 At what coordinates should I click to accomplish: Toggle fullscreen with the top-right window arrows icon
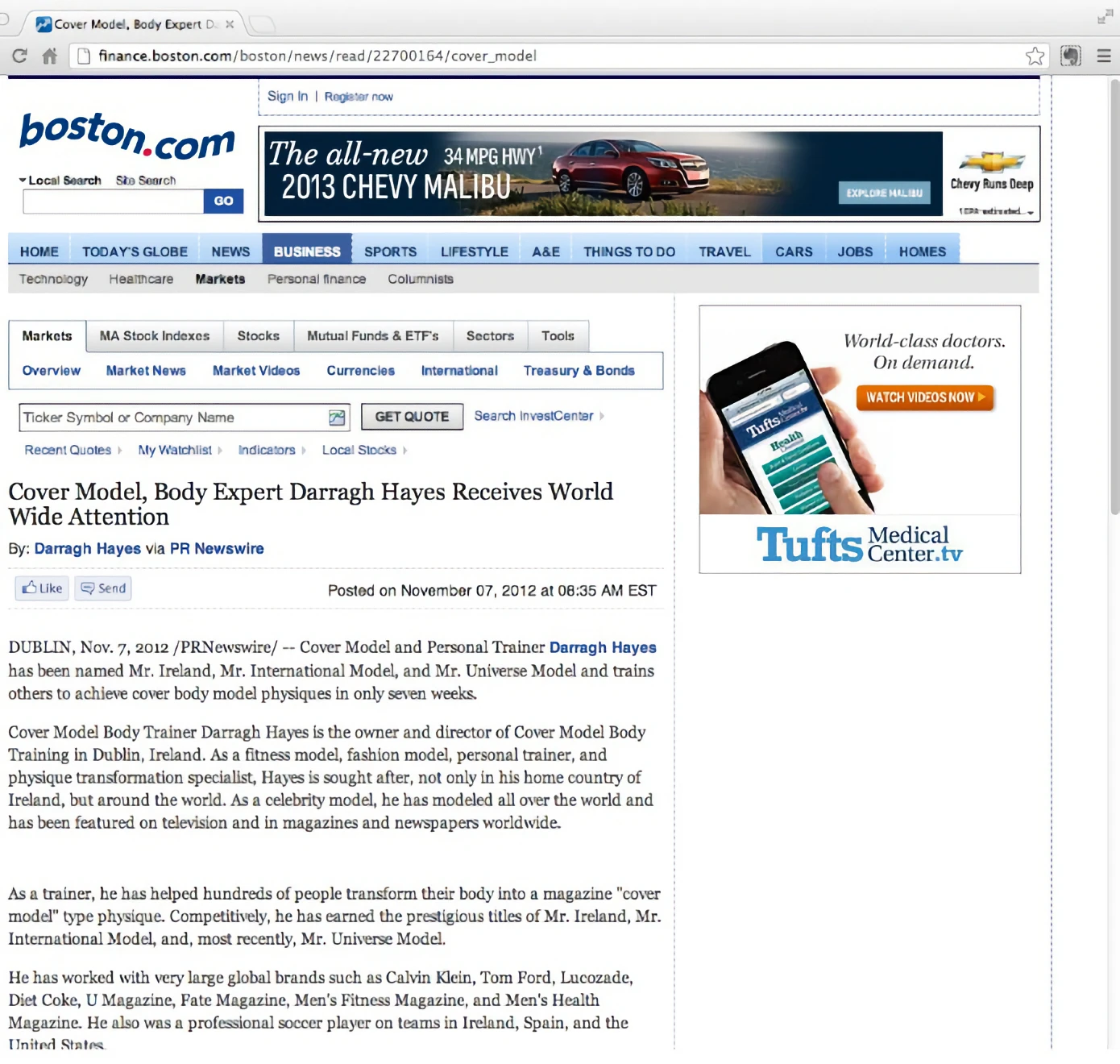pos(1105,17)
